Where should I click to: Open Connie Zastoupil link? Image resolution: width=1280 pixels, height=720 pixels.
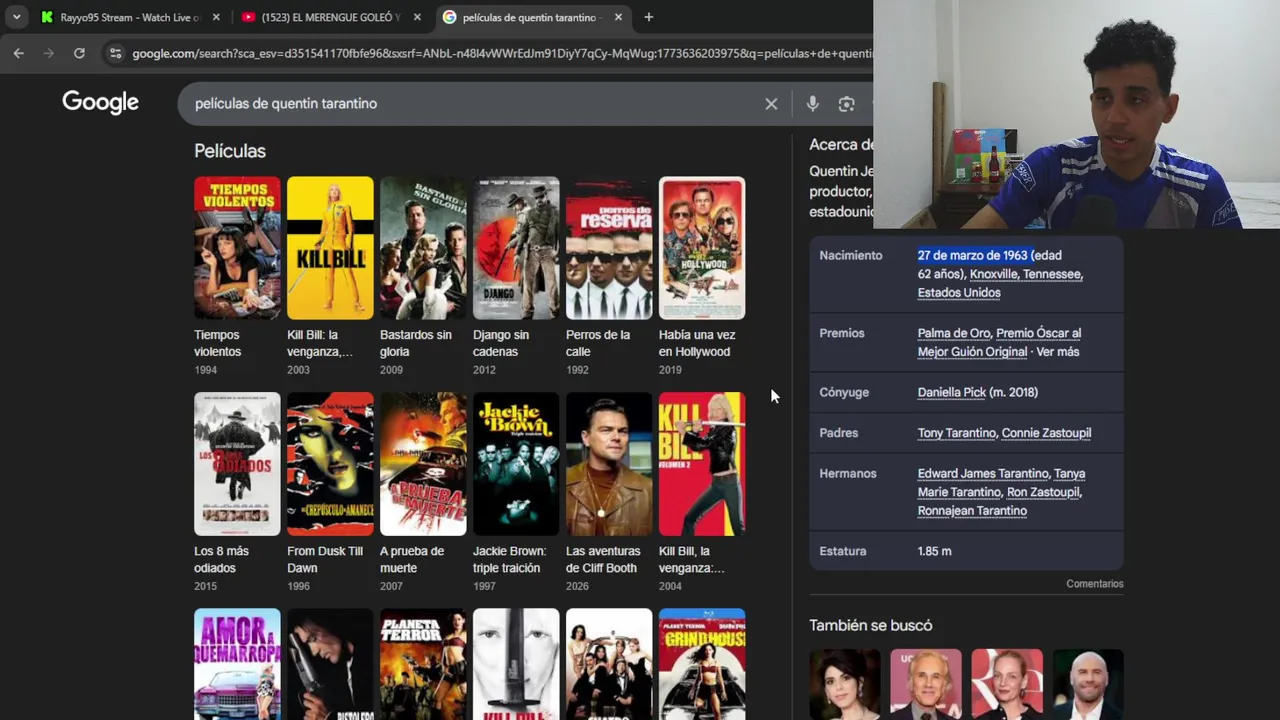1046,433
